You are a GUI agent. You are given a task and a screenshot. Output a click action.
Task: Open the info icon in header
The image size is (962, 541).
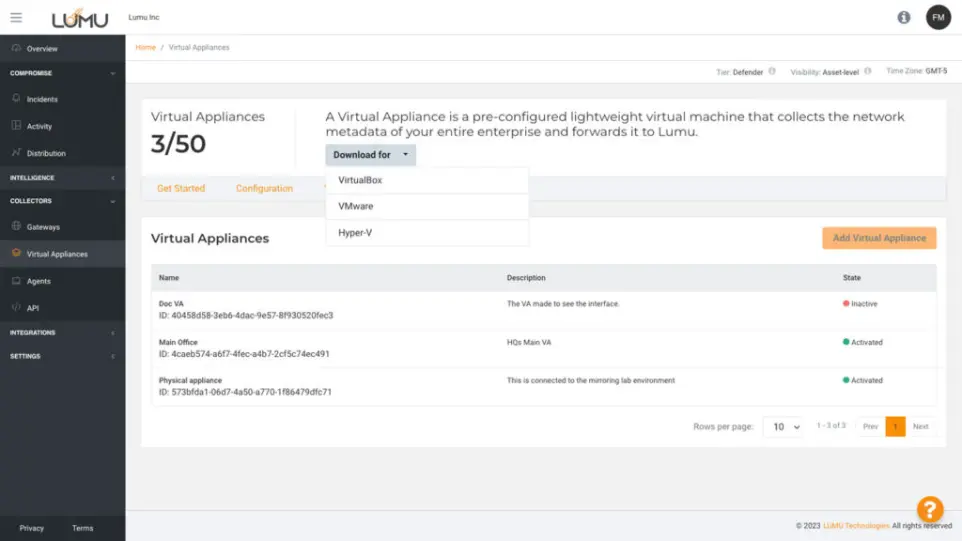coord(904,17)
